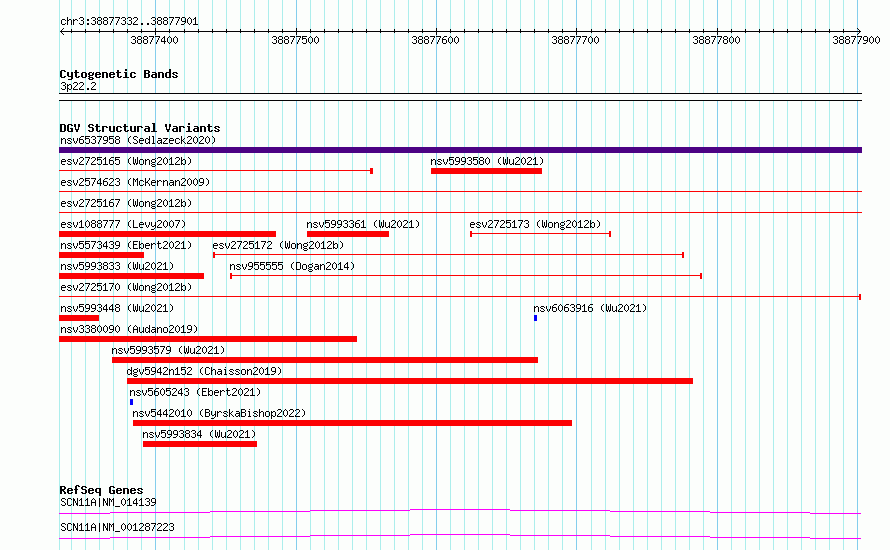Click the RefSeq Genes track title
The width and height of the screenshot is (890, 550).
[x=101, y=490]
